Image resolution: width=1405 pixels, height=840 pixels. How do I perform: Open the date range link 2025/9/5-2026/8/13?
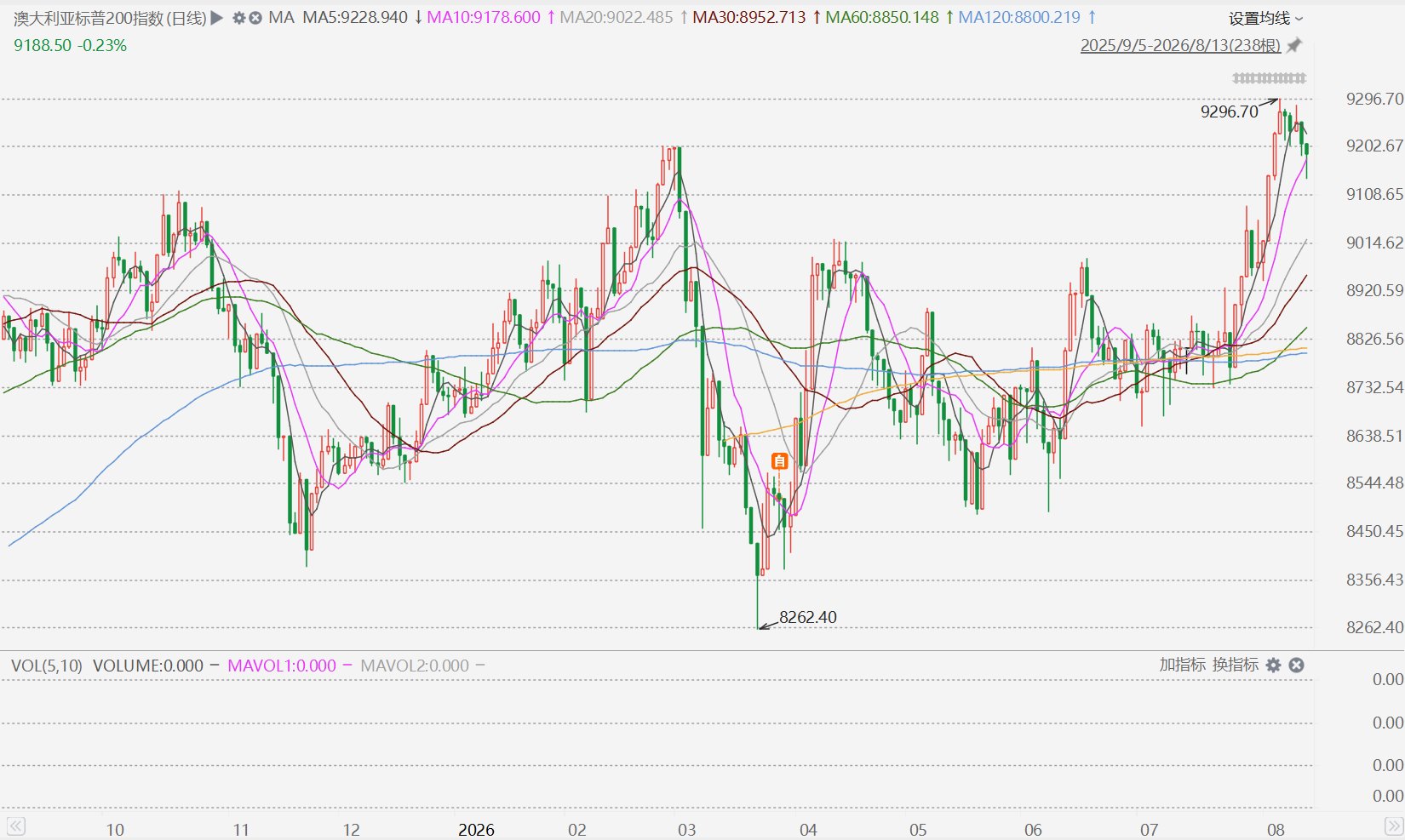point(1180,45)
